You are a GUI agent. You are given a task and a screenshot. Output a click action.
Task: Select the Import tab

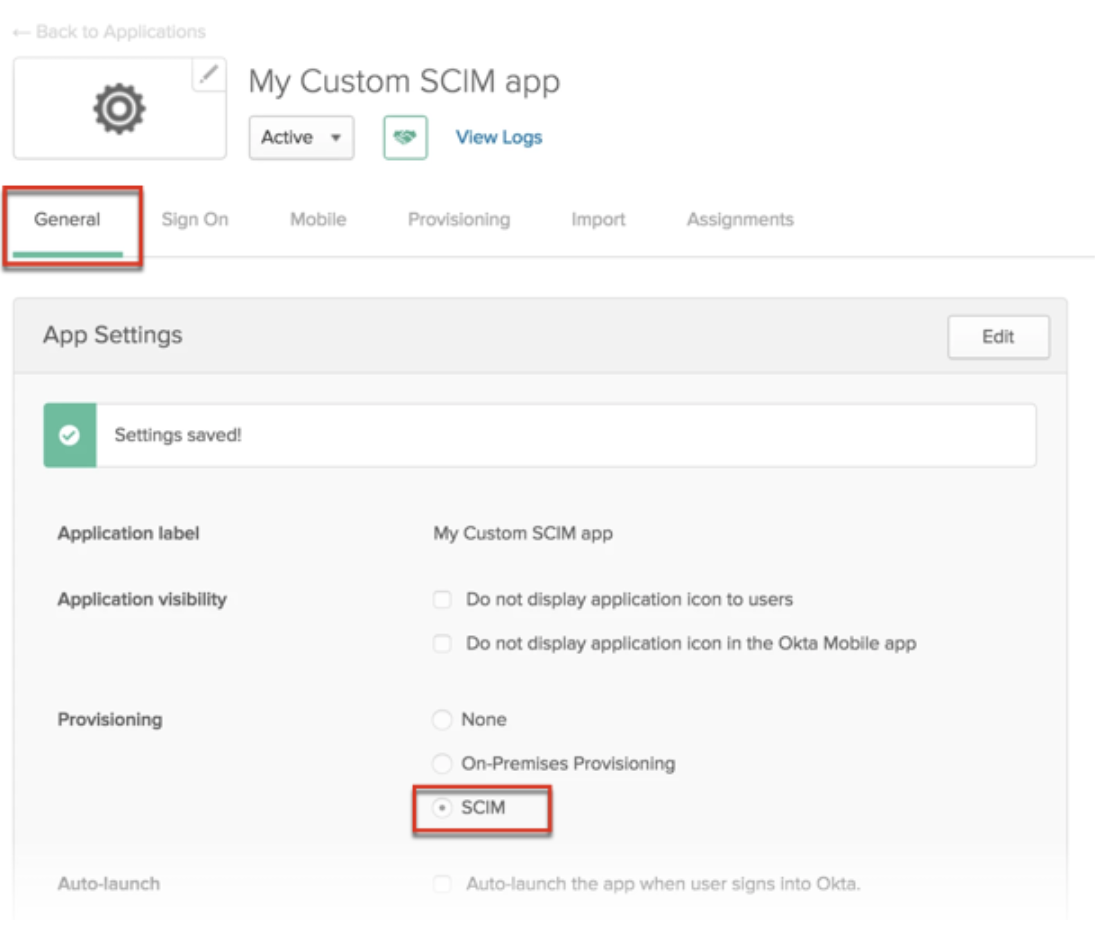(598, 219)
